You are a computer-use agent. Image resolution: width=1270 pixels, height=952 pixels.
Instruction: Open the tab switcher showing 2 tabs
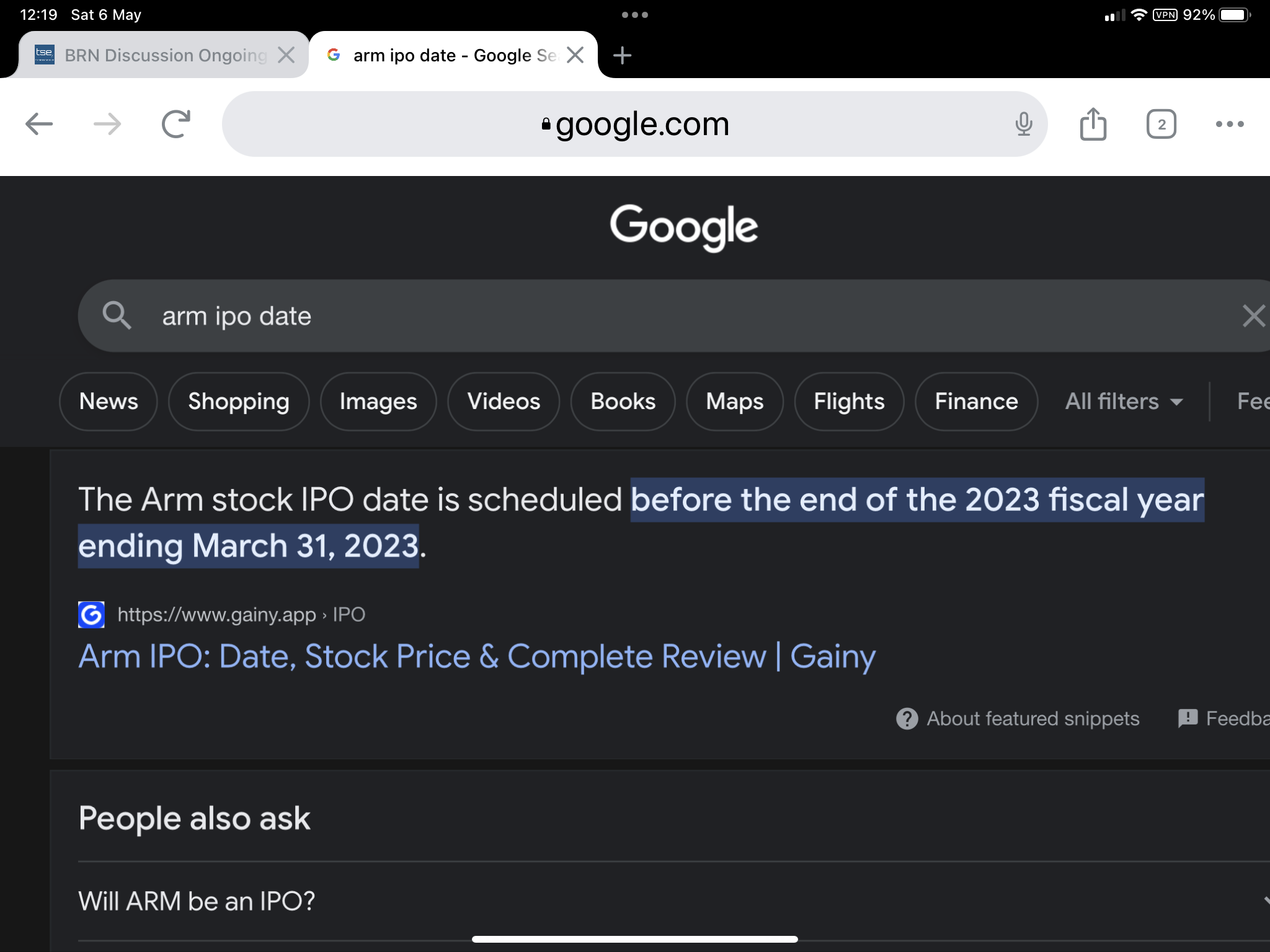coord(1161,124)
